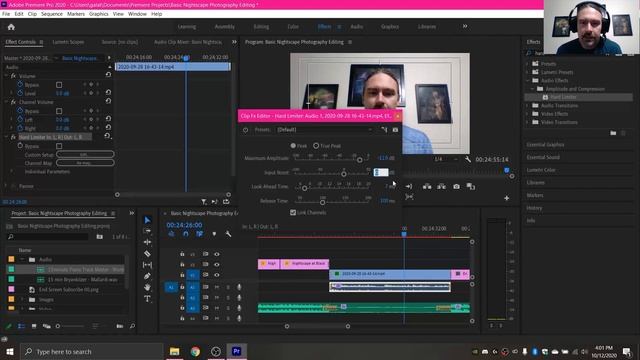Image resolution: width=640 pixels, height=360 pixels.
Task: Click the Lift button in Program monitor
Action: click(427, 187)
